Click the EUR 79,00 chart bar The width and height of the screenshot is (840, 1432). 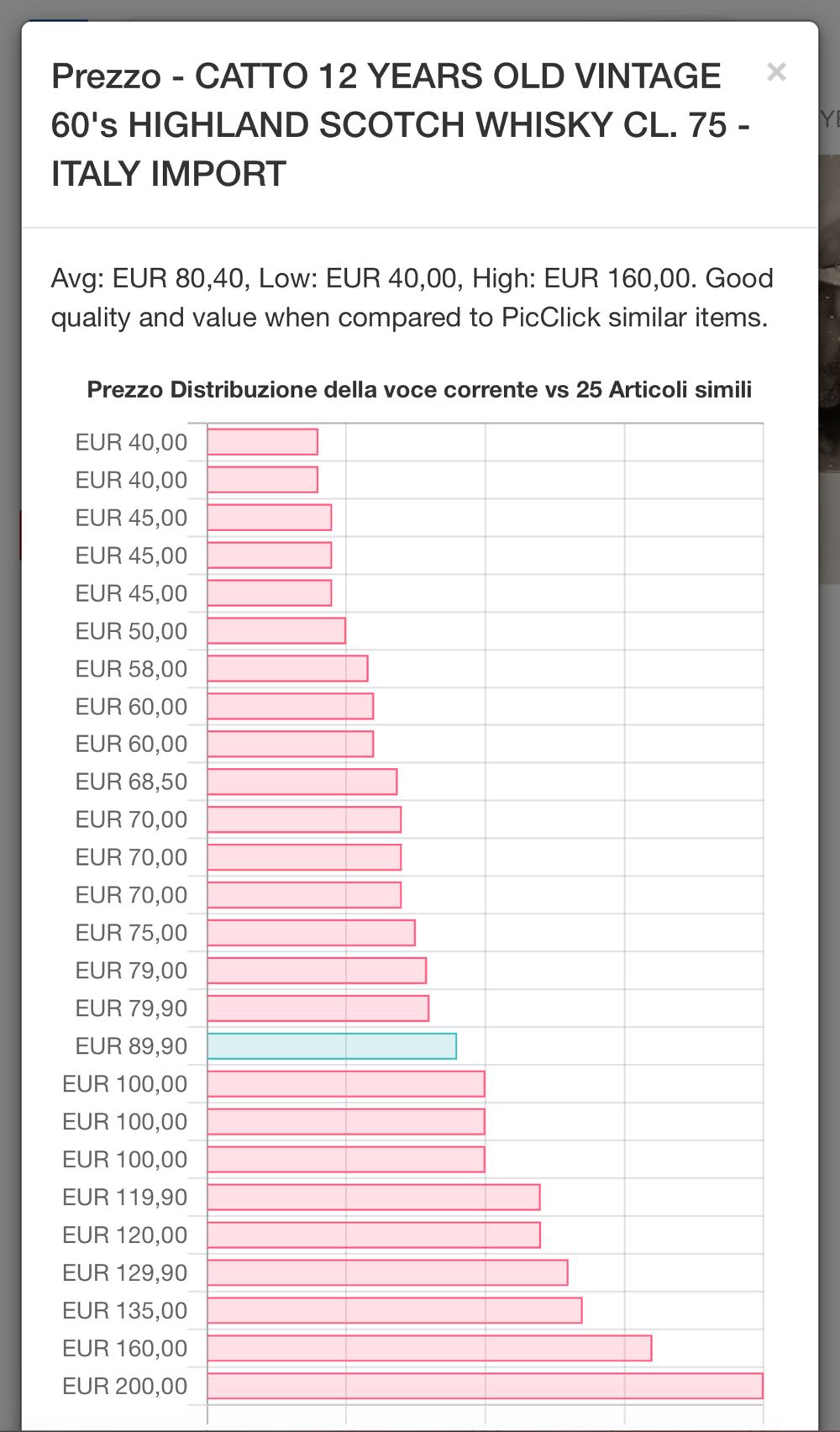point(317,971)
